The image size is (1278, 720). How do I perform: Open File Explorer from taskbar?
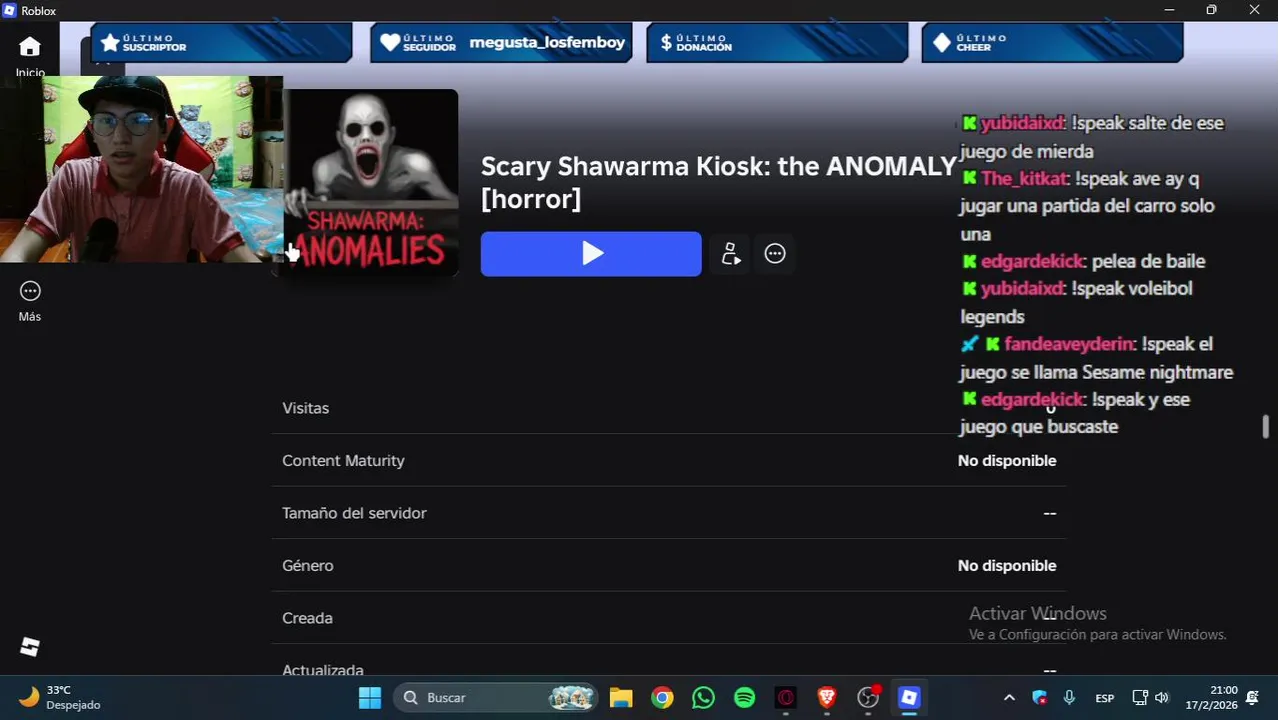[621, 697]
